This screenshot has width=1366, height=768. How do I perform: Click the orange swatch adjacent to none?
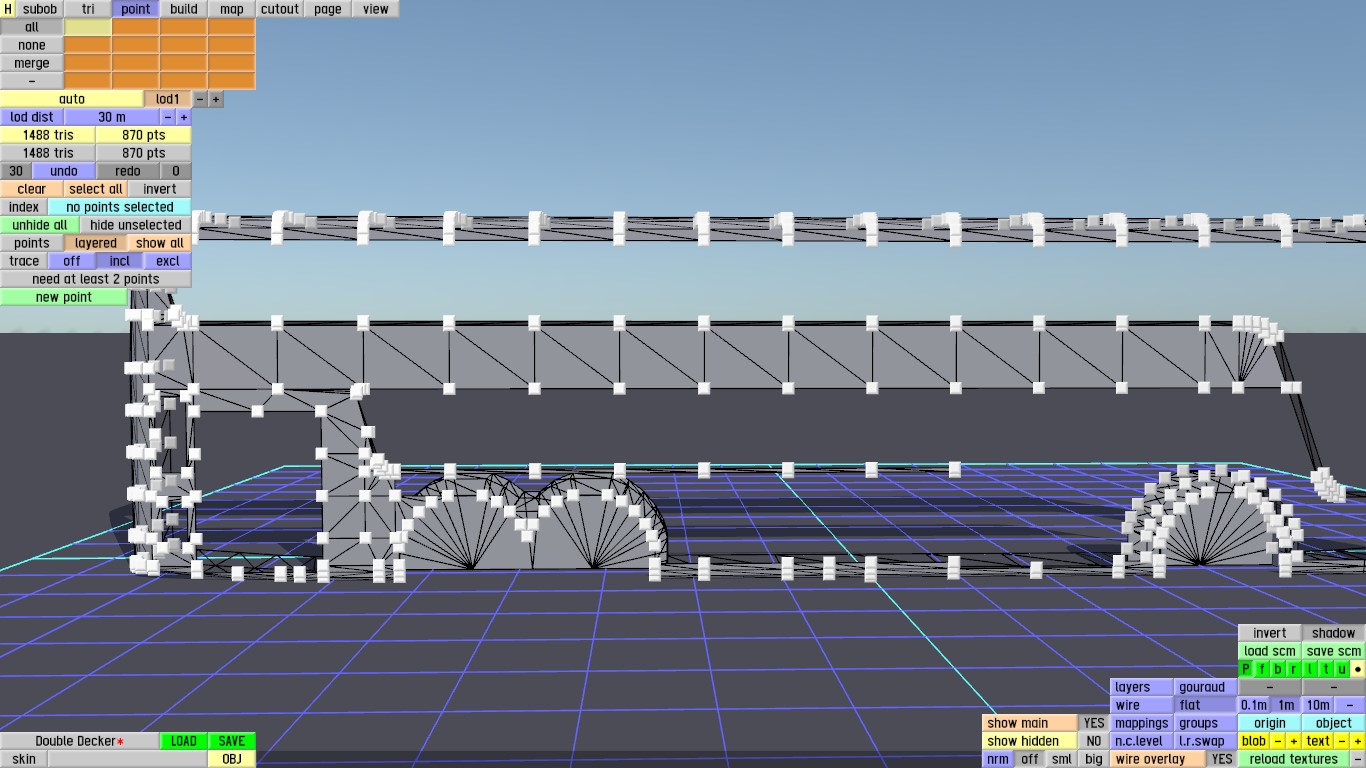click(88, 45)
